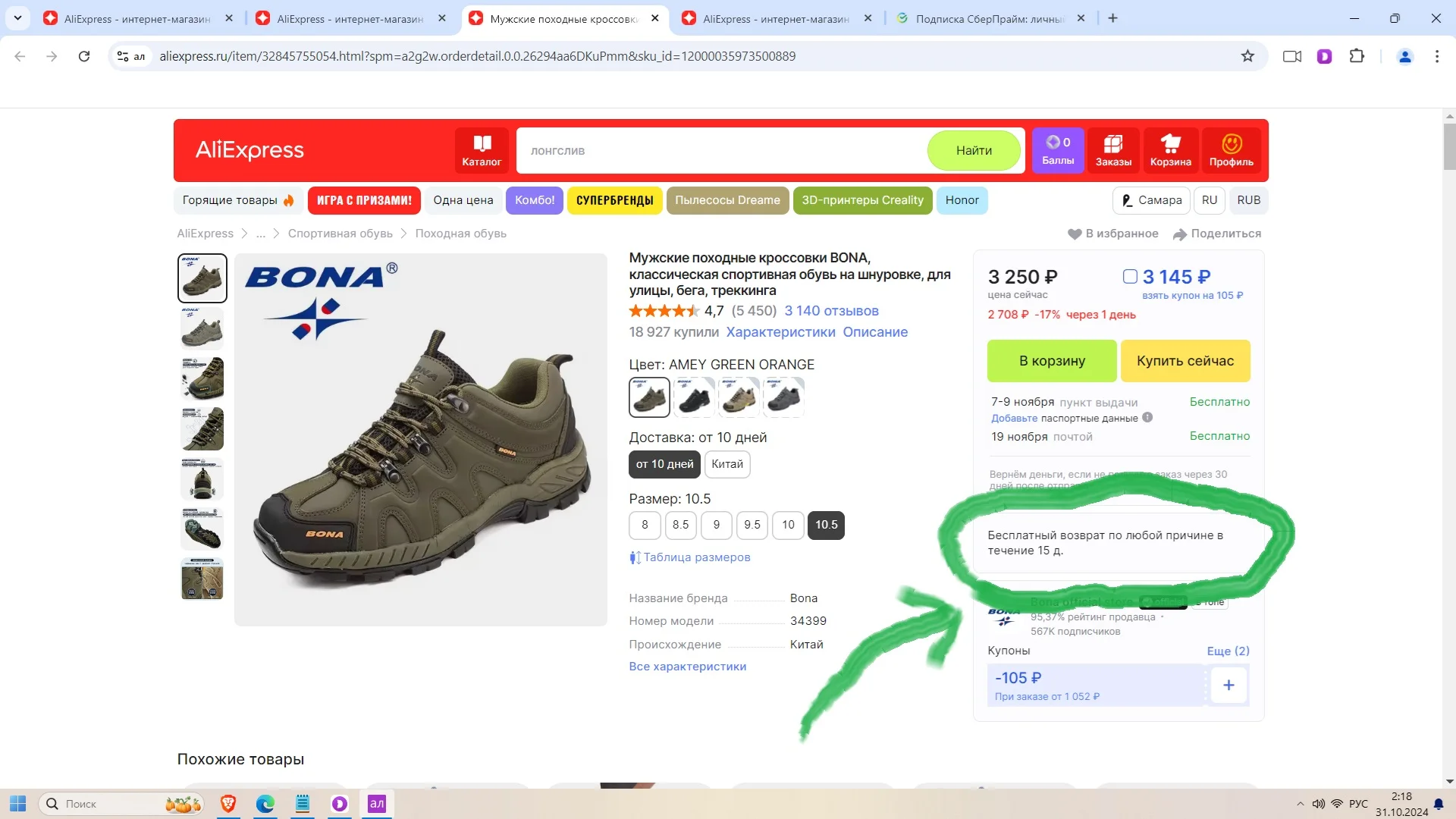Switch to the Подписка СберПрайм tab

click(x=992, y=18)
